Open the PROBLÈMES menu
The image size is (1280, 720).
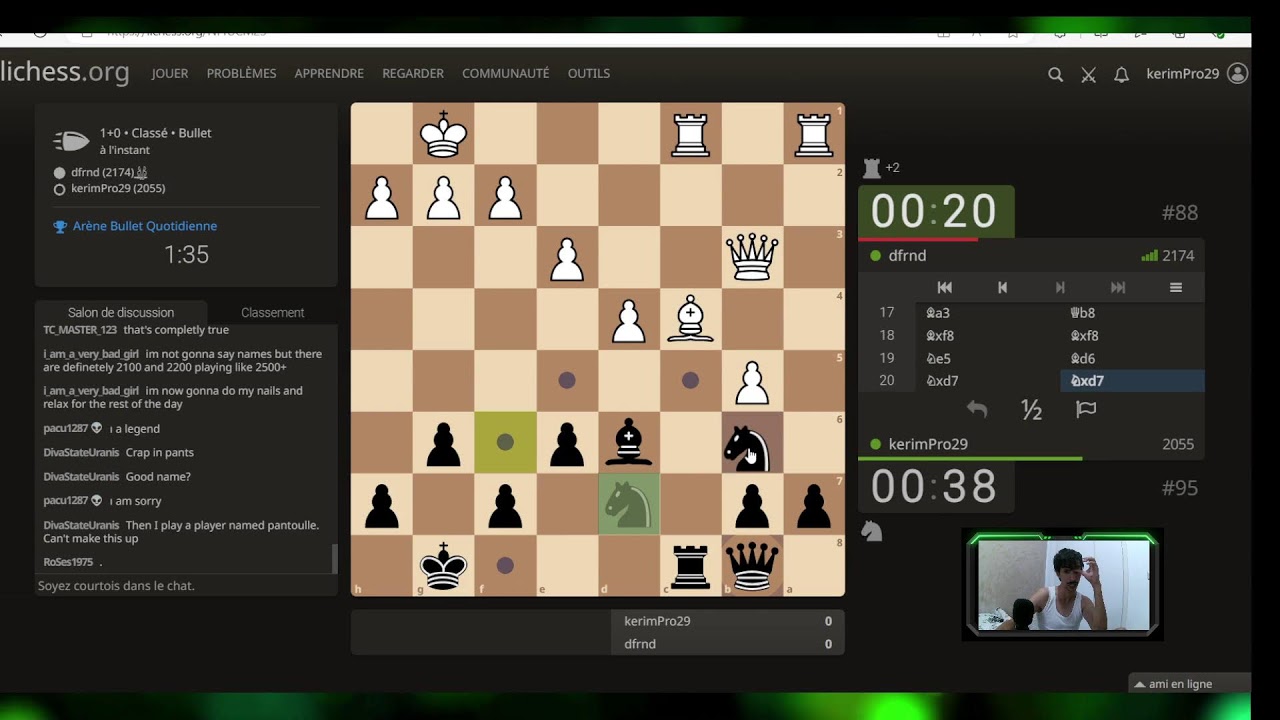pos(241,74)
